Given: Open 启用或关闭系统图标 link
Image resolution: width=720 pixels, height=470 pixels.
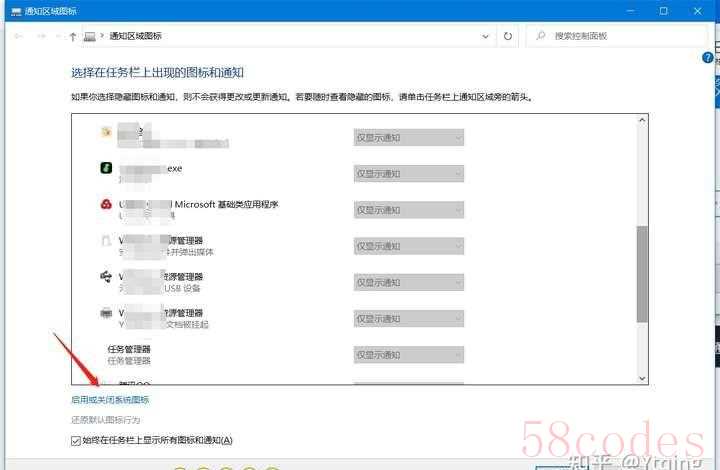Looking at the screenshot, I should (110, 400).
